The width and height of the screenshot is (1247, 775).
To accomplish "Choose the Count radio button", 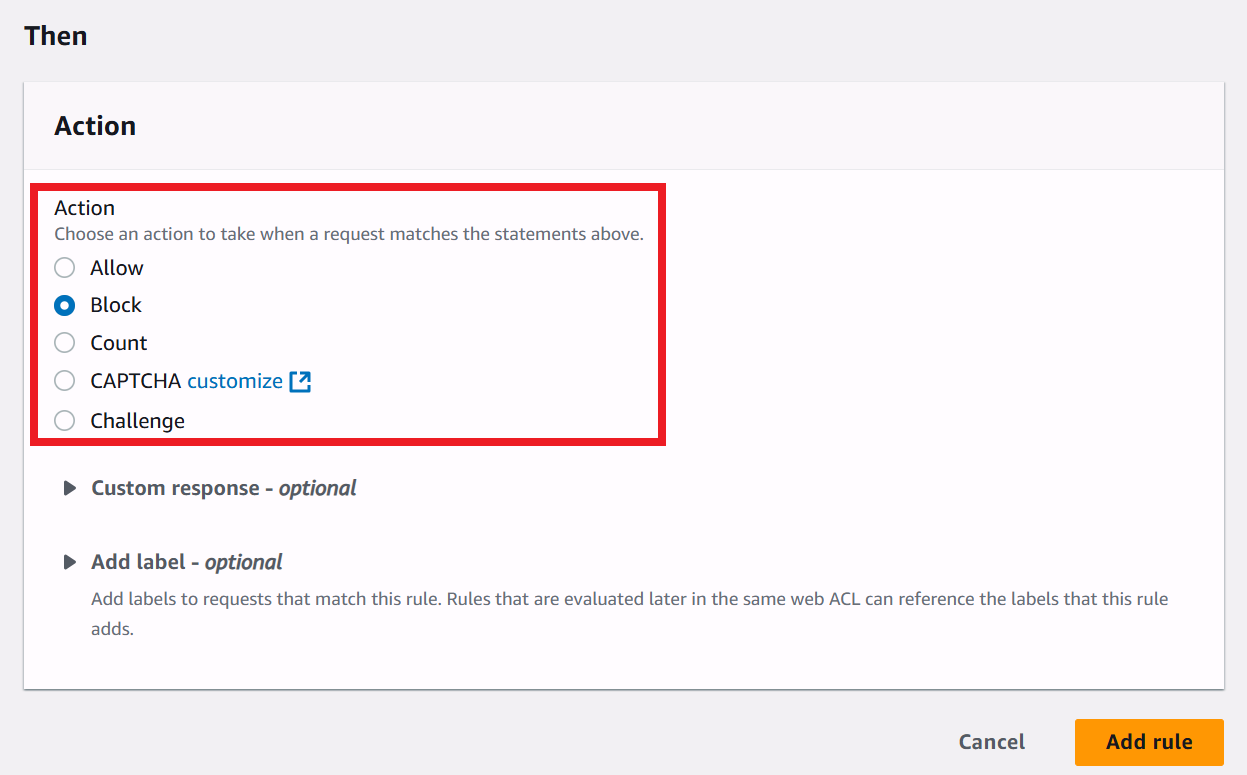I will pos(65,343).
